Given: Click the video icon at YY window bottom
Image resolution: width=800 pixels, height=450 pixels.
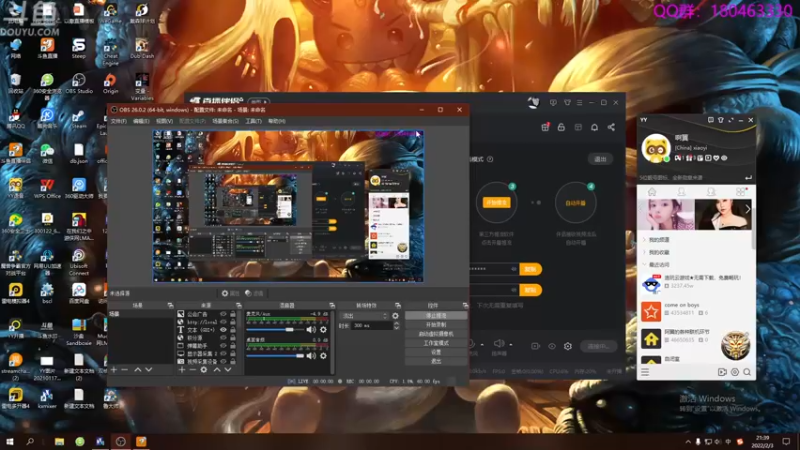Looking at the screenshot, I should tap(722, 372).
